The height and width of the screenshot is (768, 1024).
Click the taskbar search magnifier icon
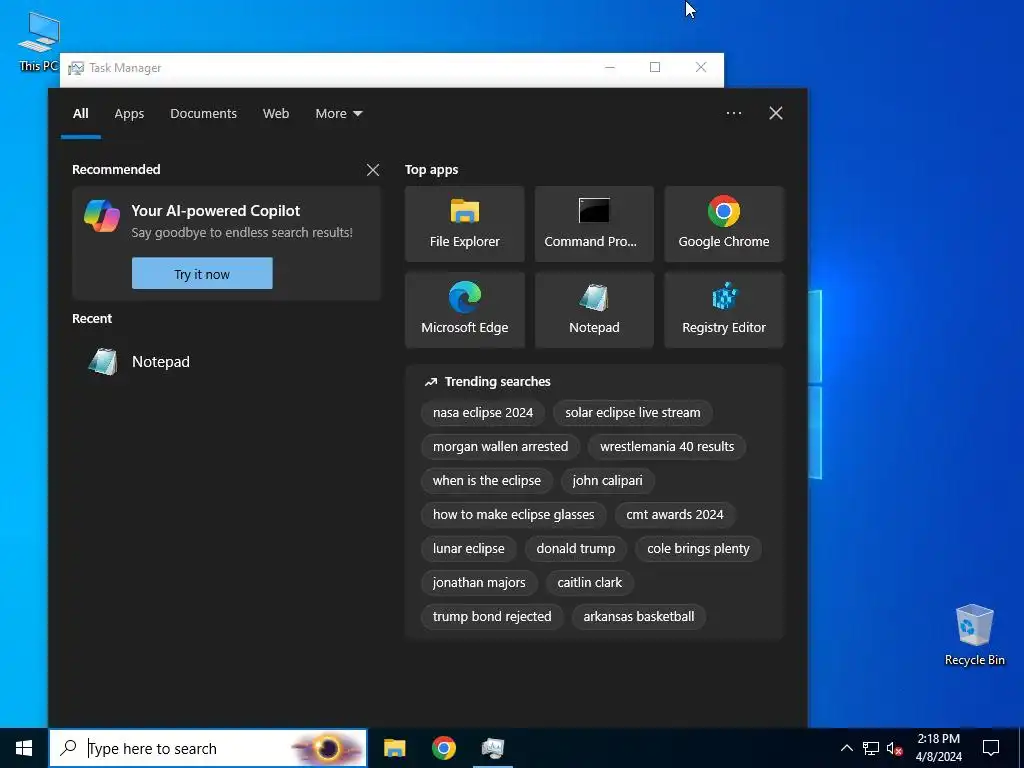(68, 748)
